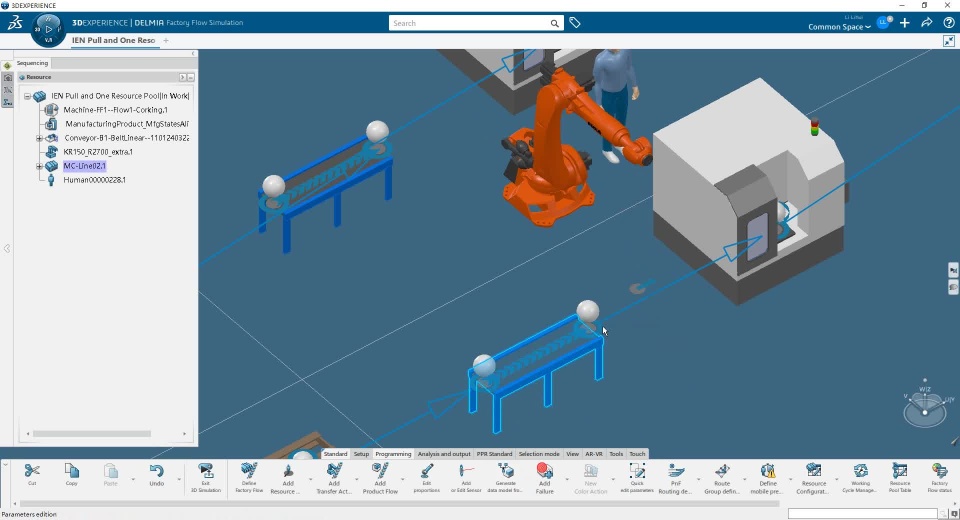Switch to the Setup tab
The width and height of the screenshot is (960, 520).
coord(361,454)
